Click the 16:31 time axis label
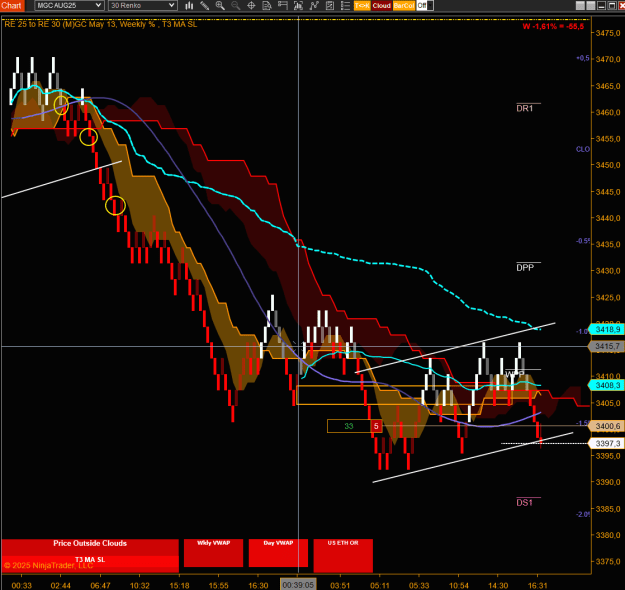The width and height of the screenshot is (625, 590). click(537, 585)
